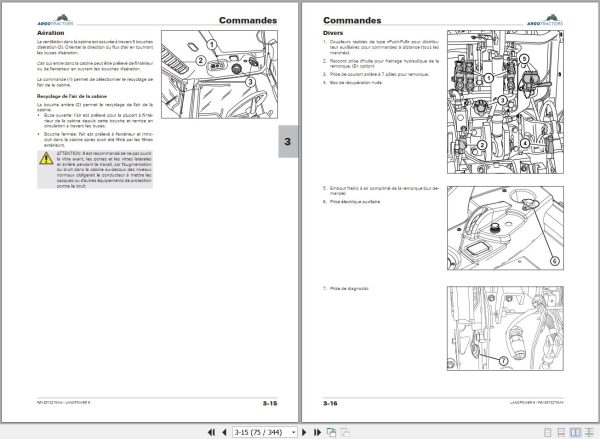Image resolution: width=600 pixels, height=439 pixels.
Task: Click the previous view icon
Action: tap(331, 432)
